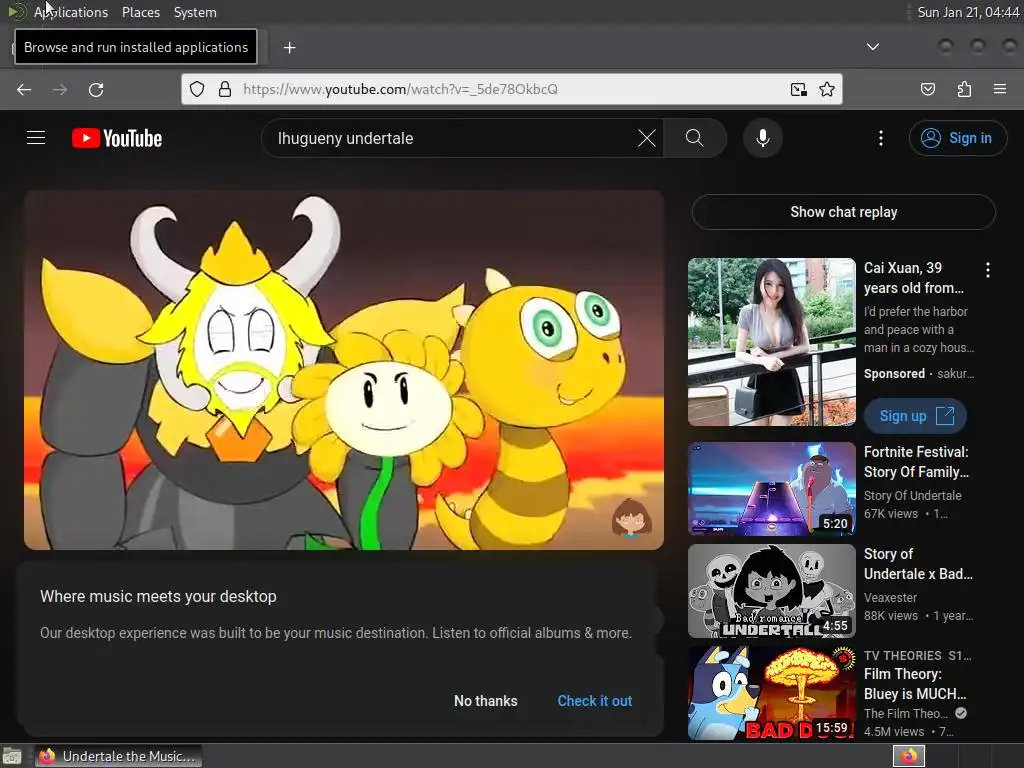1024x768 pixels.
Task: Open Fortnite Festival: Story Of Family title
Action: (916, 462)
